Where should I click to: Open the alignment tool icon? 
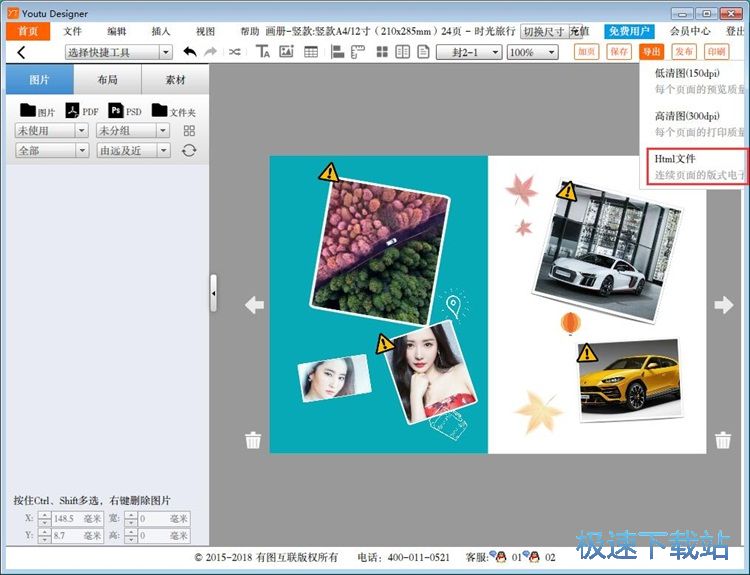tap(337, 51)
